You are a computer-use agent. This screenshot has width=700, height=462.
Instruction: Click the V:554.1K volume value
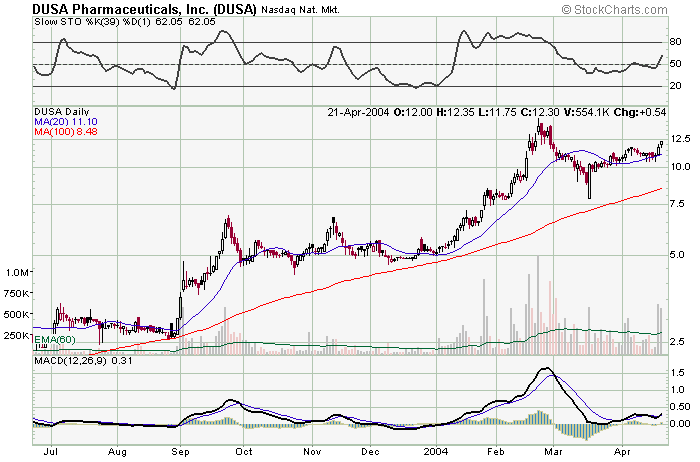tap(586, 112)
